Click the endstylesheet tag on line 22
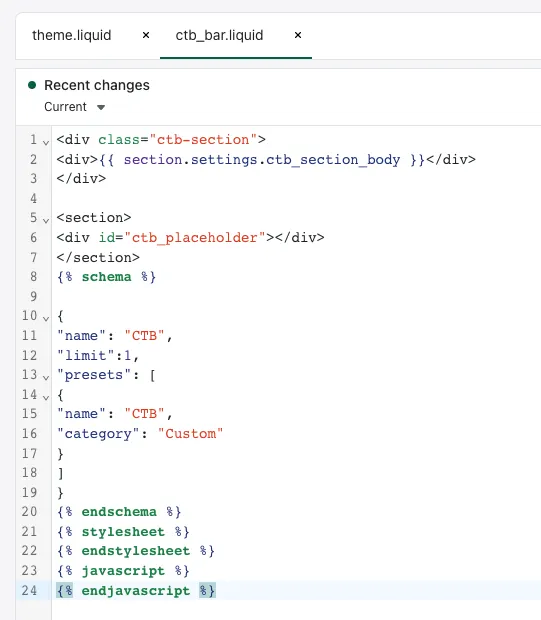 136,551
